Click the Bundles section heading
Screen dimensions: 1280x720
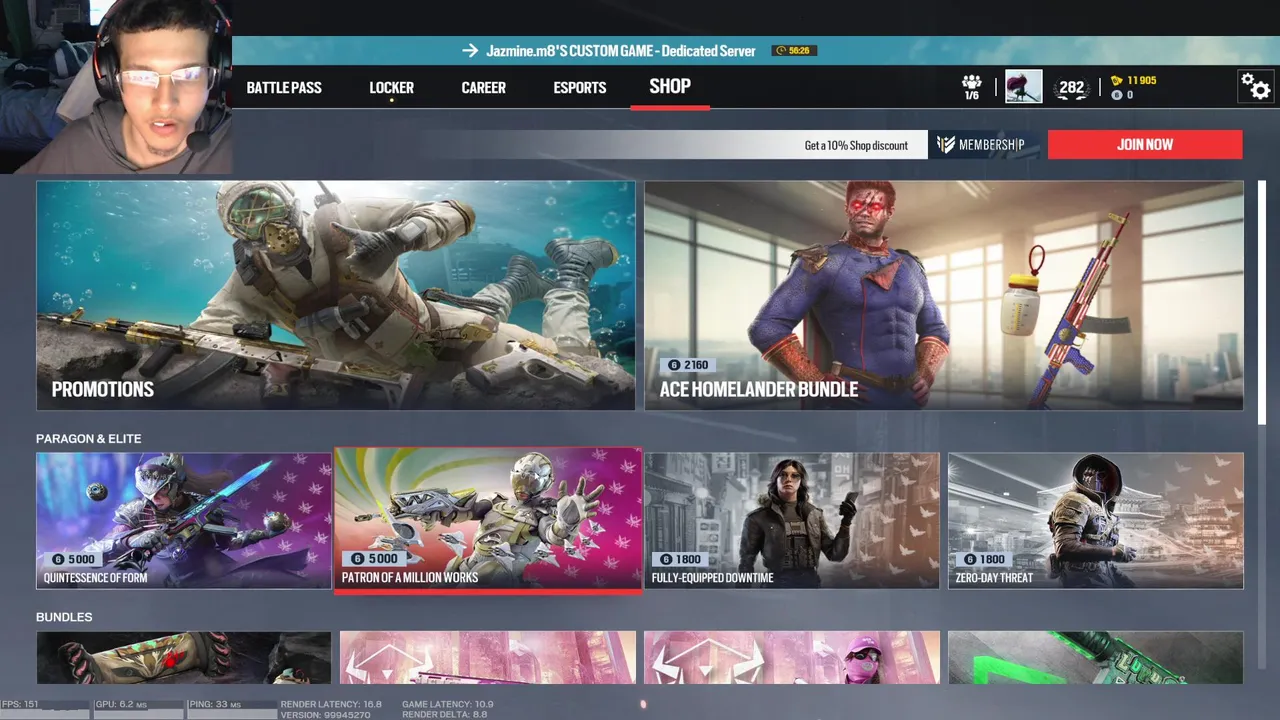point(64,617)
